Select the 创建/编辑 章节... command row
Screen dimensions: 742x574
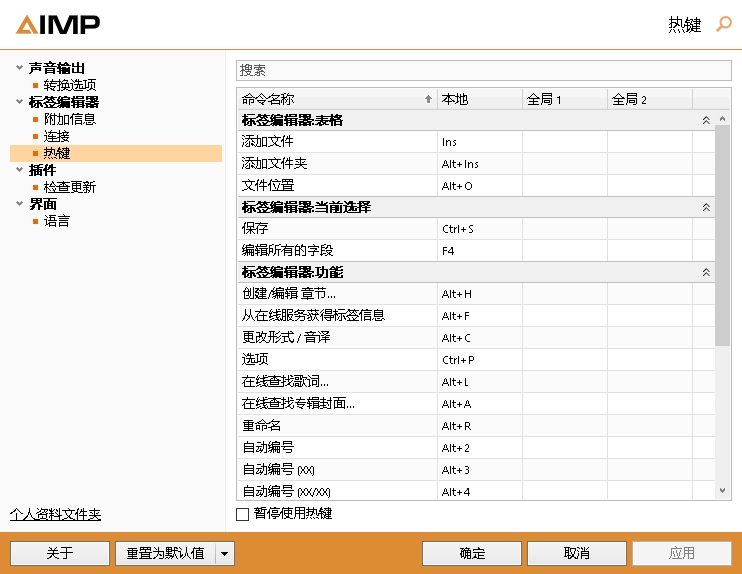(x=476, y=294)
